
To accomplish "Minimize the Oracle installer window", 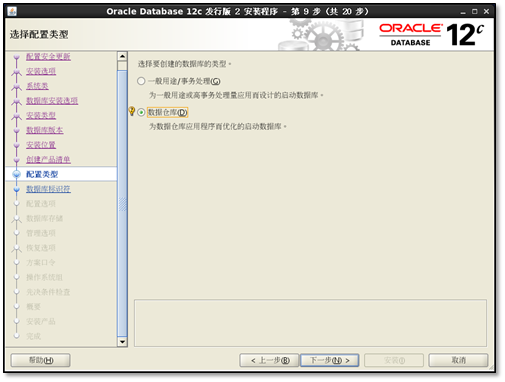I will pos(463,12).
